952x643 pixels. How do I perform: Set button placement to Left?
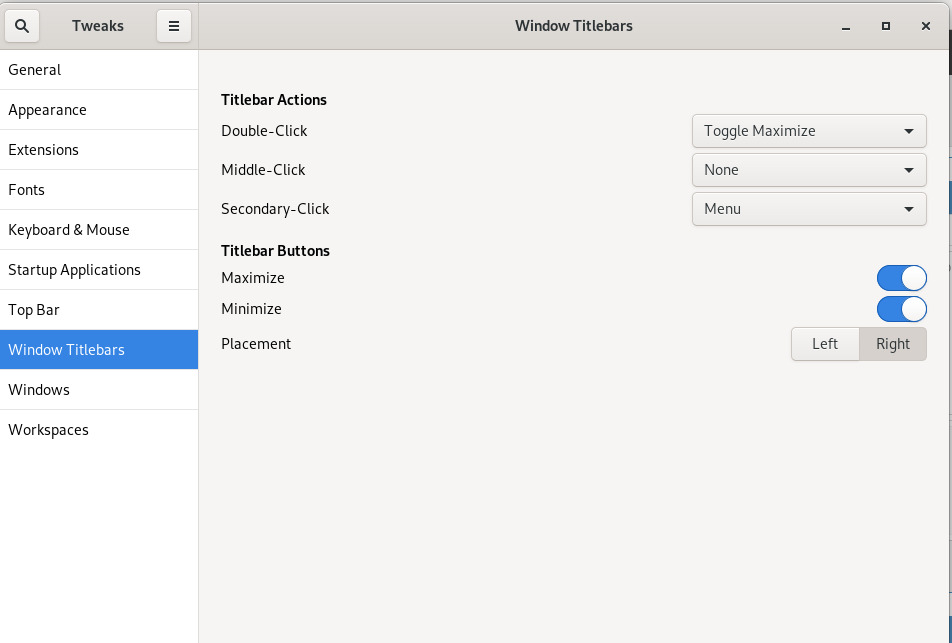point(825,344)
